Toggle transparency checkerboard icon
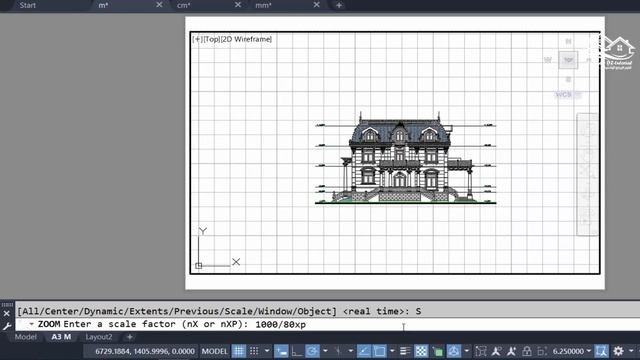 tap(421, 351)
